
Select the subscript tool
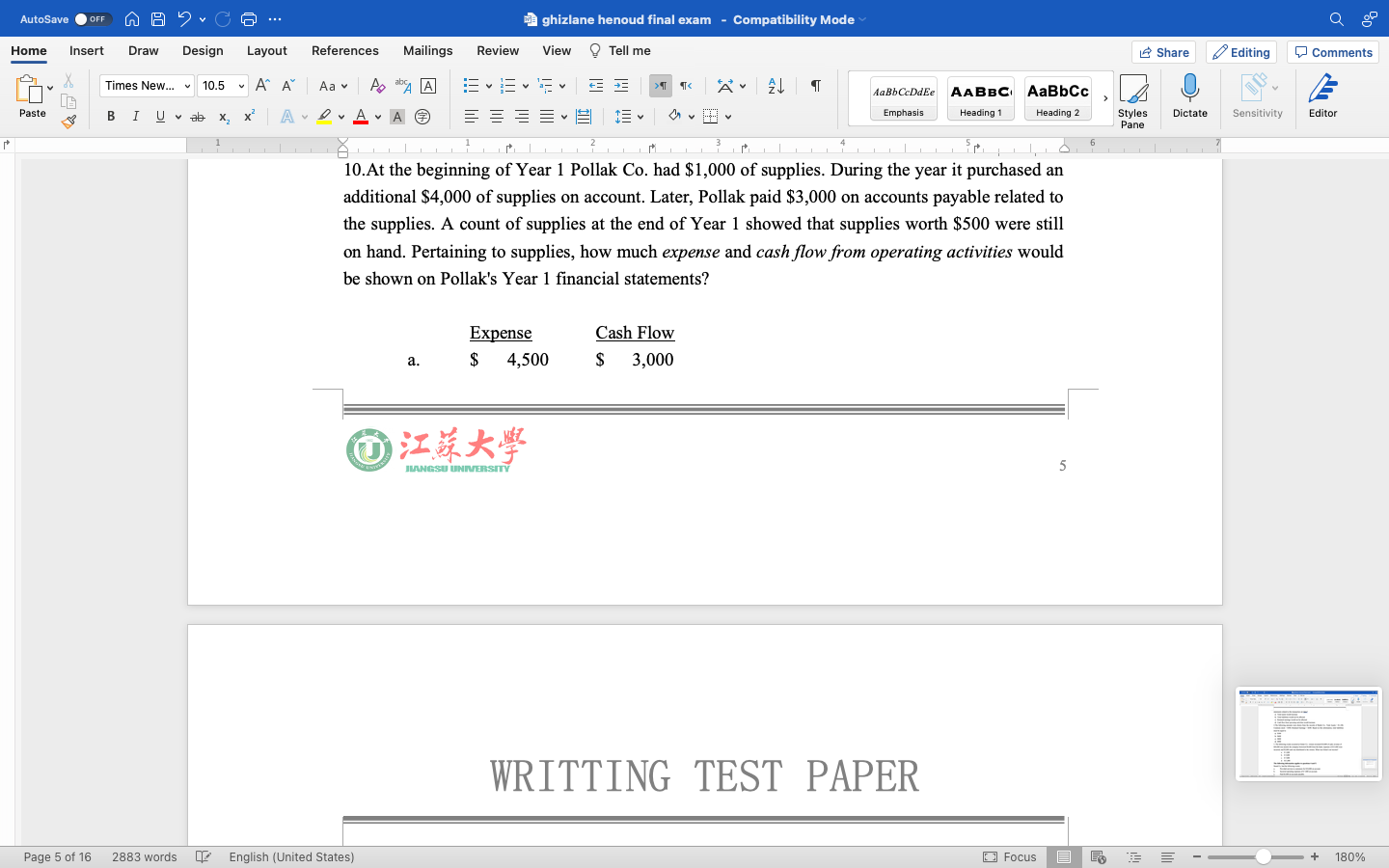(223, 116)
